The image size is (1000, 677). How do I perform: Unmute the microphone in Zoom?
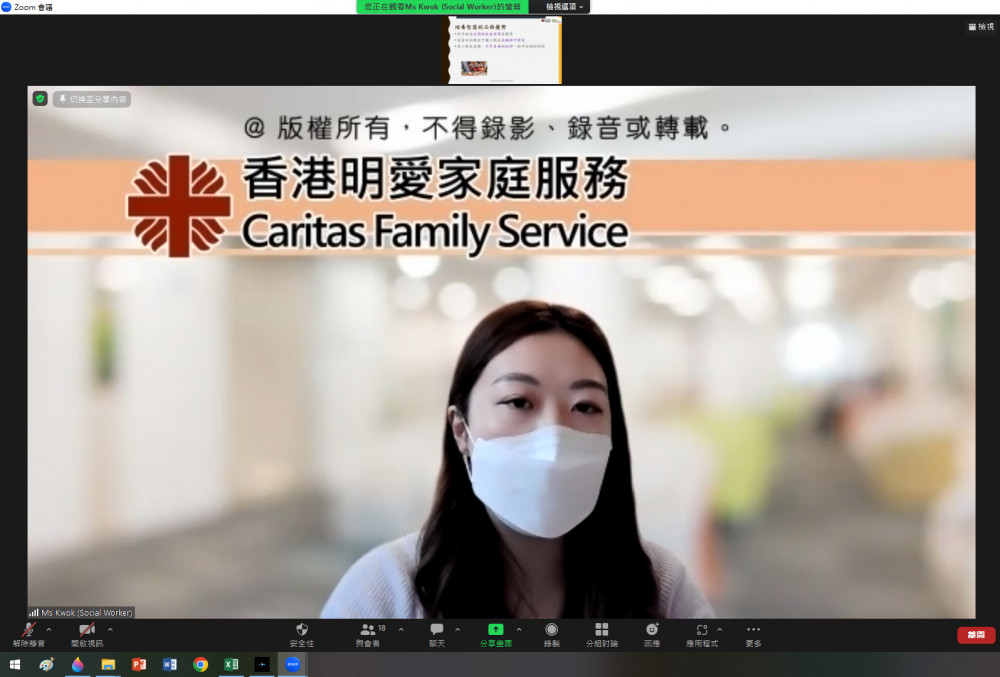pyautogui.click(x=29, y=635)
